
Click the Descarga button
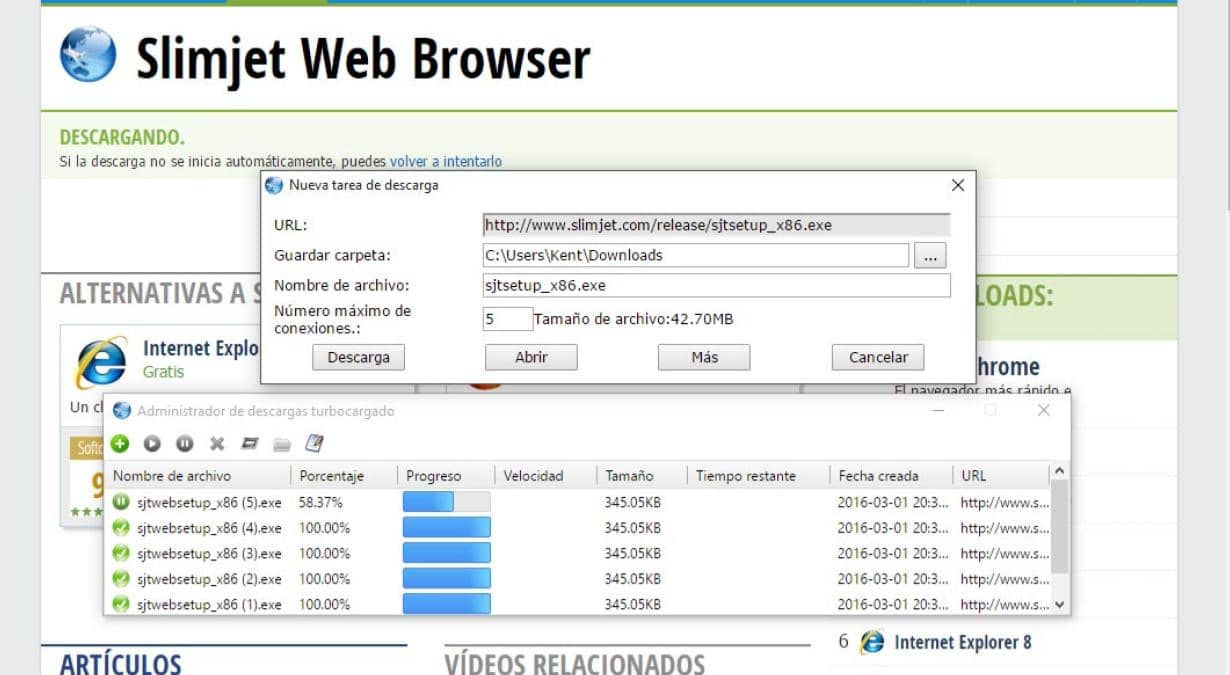(358, 357)
